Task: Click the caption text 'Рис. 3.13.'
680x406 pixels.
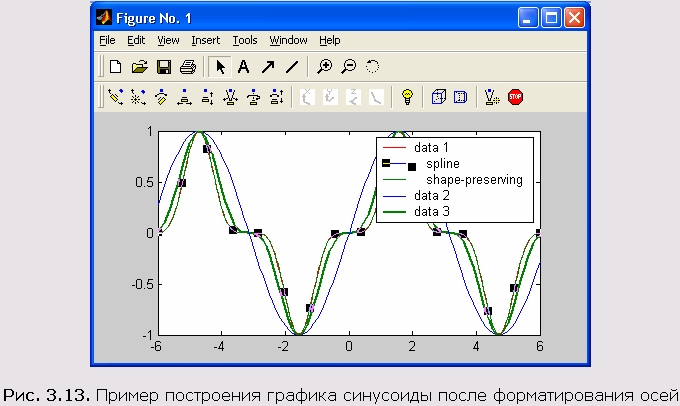Action: [47, 395]
